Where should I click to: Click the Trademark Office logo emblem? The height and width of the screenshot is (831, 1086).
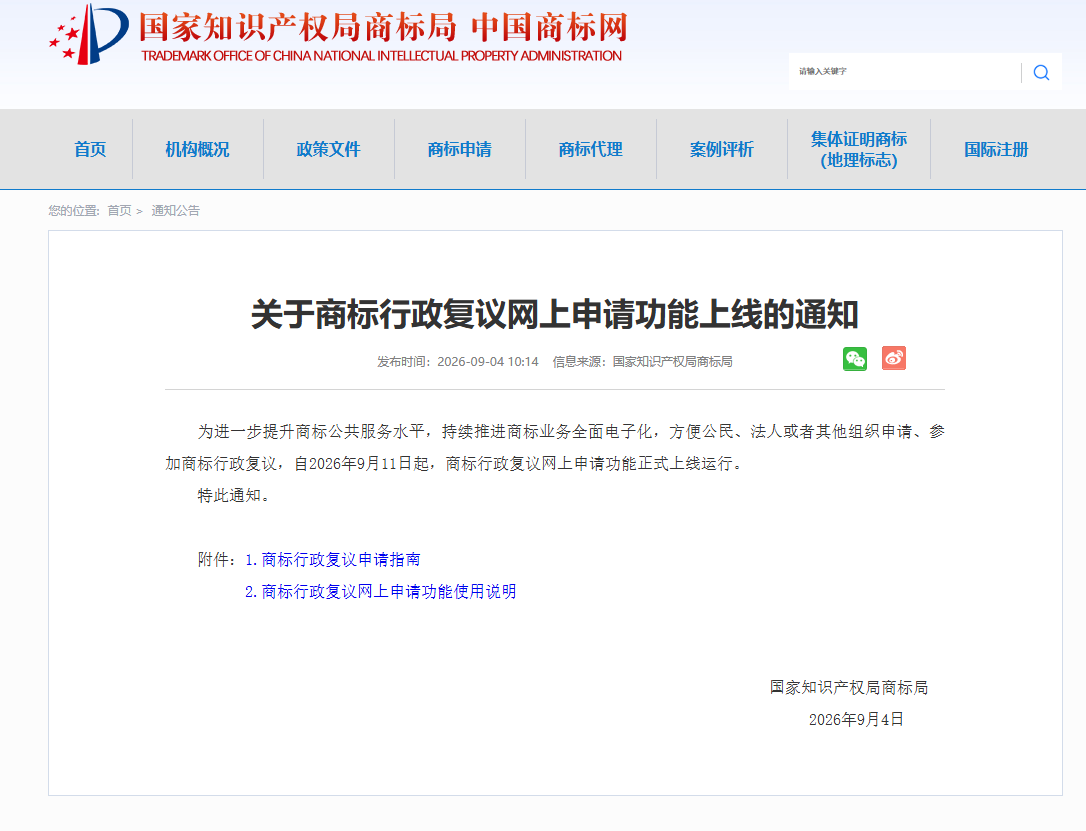[x=89, y=34]
